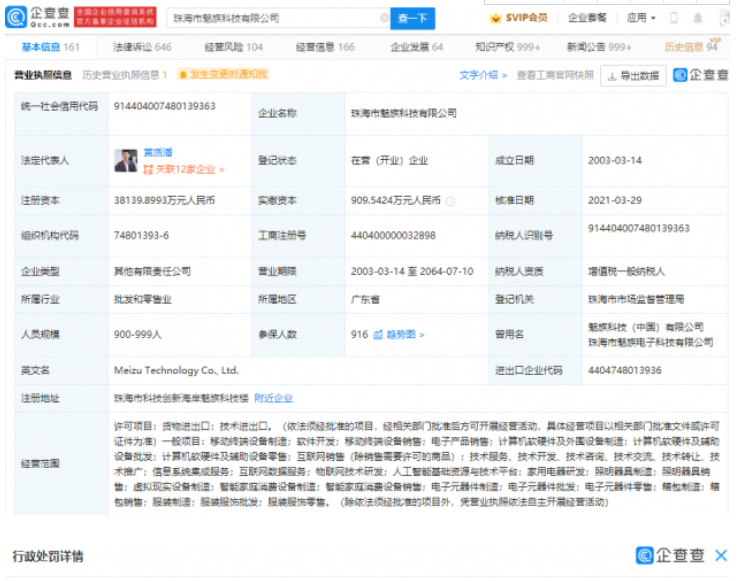Viewport: 752px width, 581px height.
Task: Expand the 文字介绍 link
Action: (482, 75)
